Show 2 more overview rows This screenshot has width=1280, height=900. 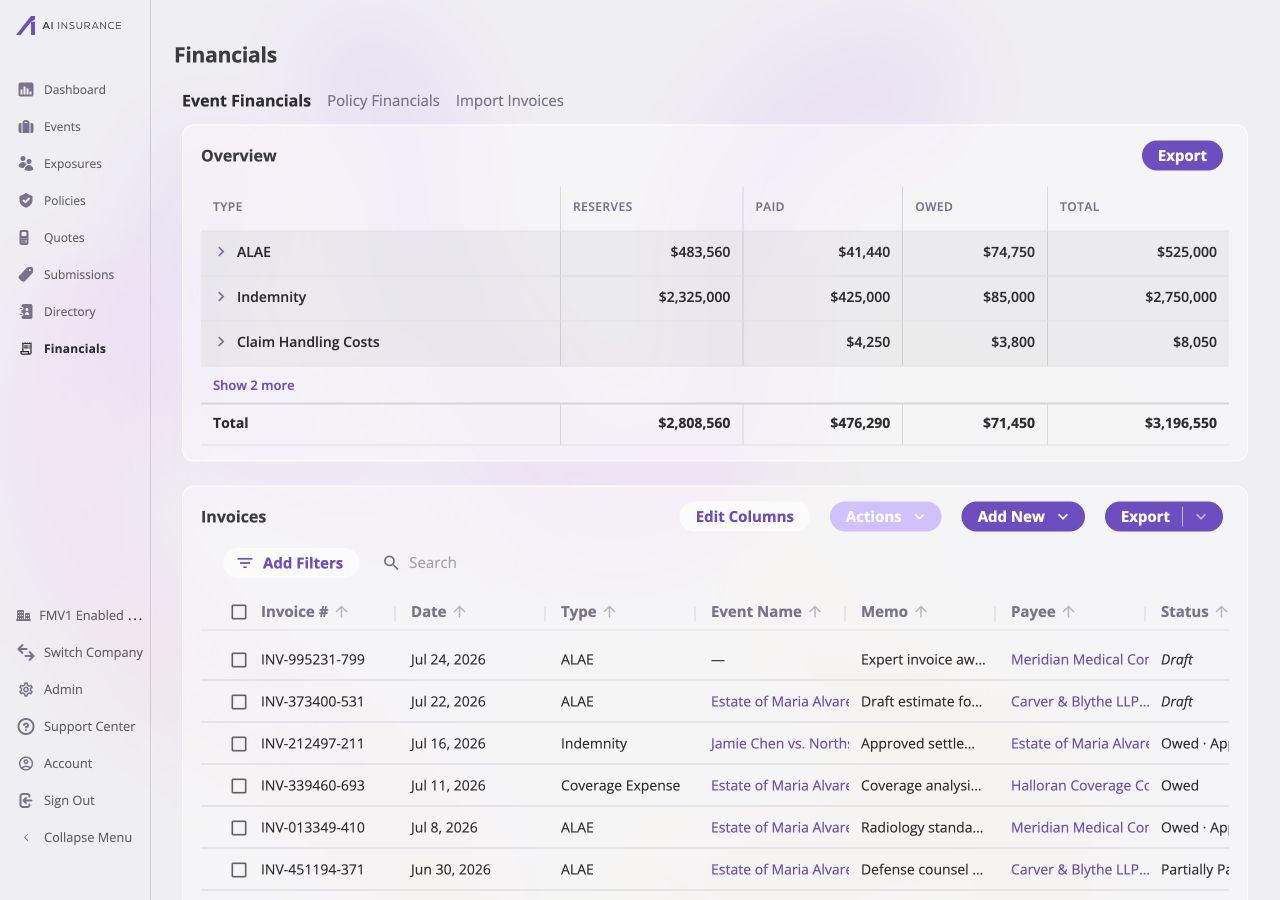tap(253, 385)
